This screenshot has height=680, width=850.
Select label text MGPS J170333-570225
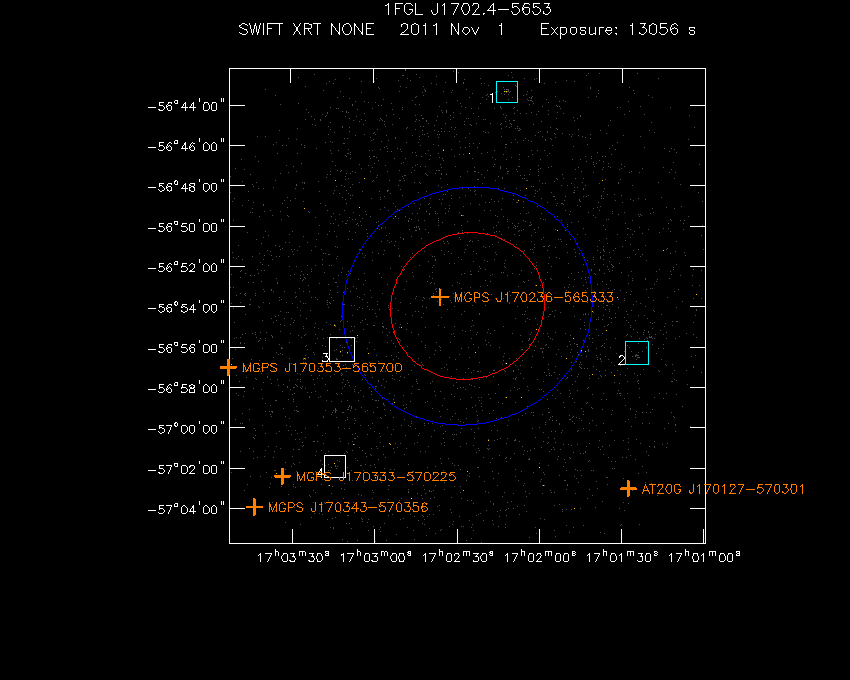pos(376,477)
